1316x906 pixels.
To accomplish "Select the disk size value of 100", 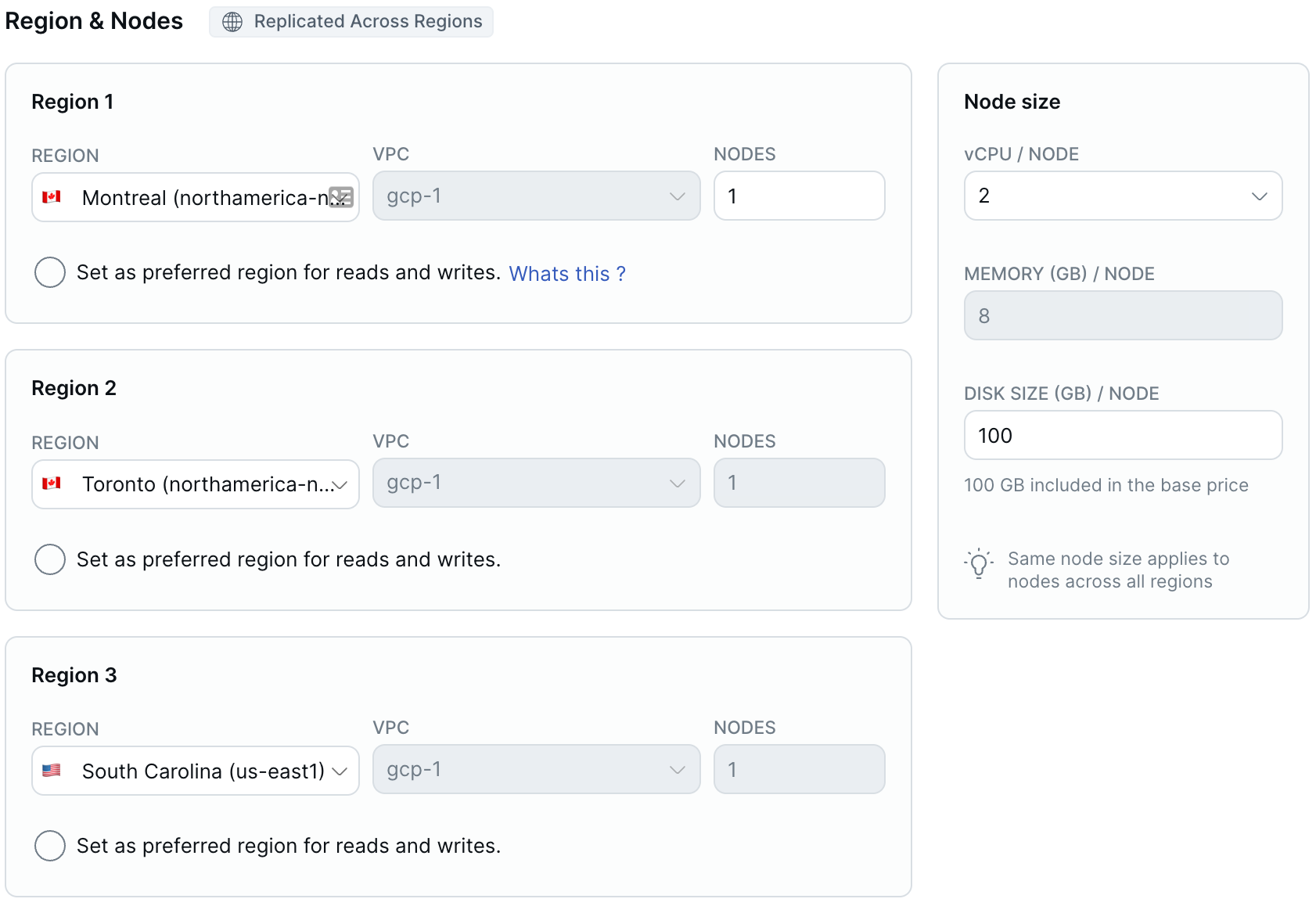I will pos(1122,435).
